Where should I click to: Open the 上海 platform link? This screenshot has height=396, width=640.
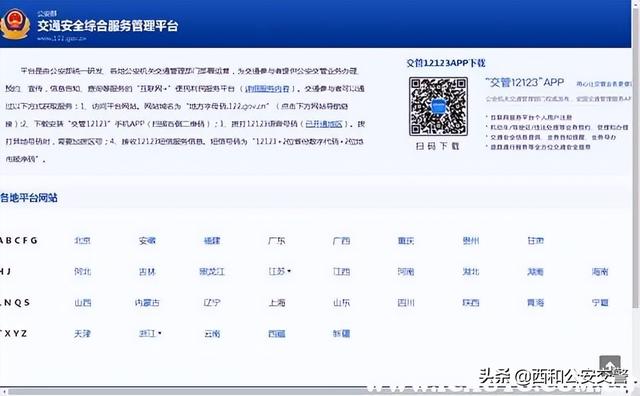(x=277, y=303)
